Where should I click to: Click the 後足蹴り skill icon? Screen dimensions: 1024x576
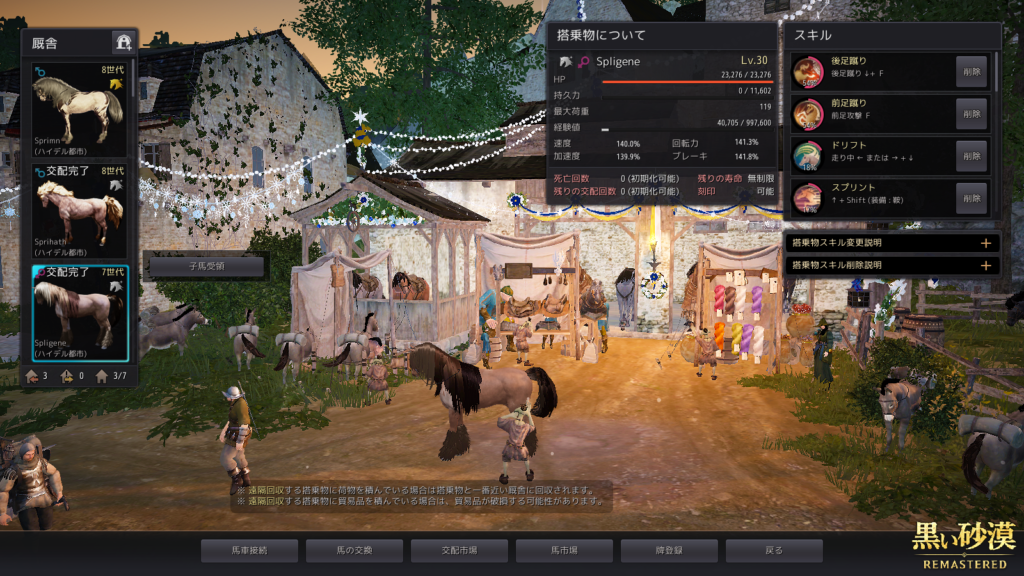point(808,71)
